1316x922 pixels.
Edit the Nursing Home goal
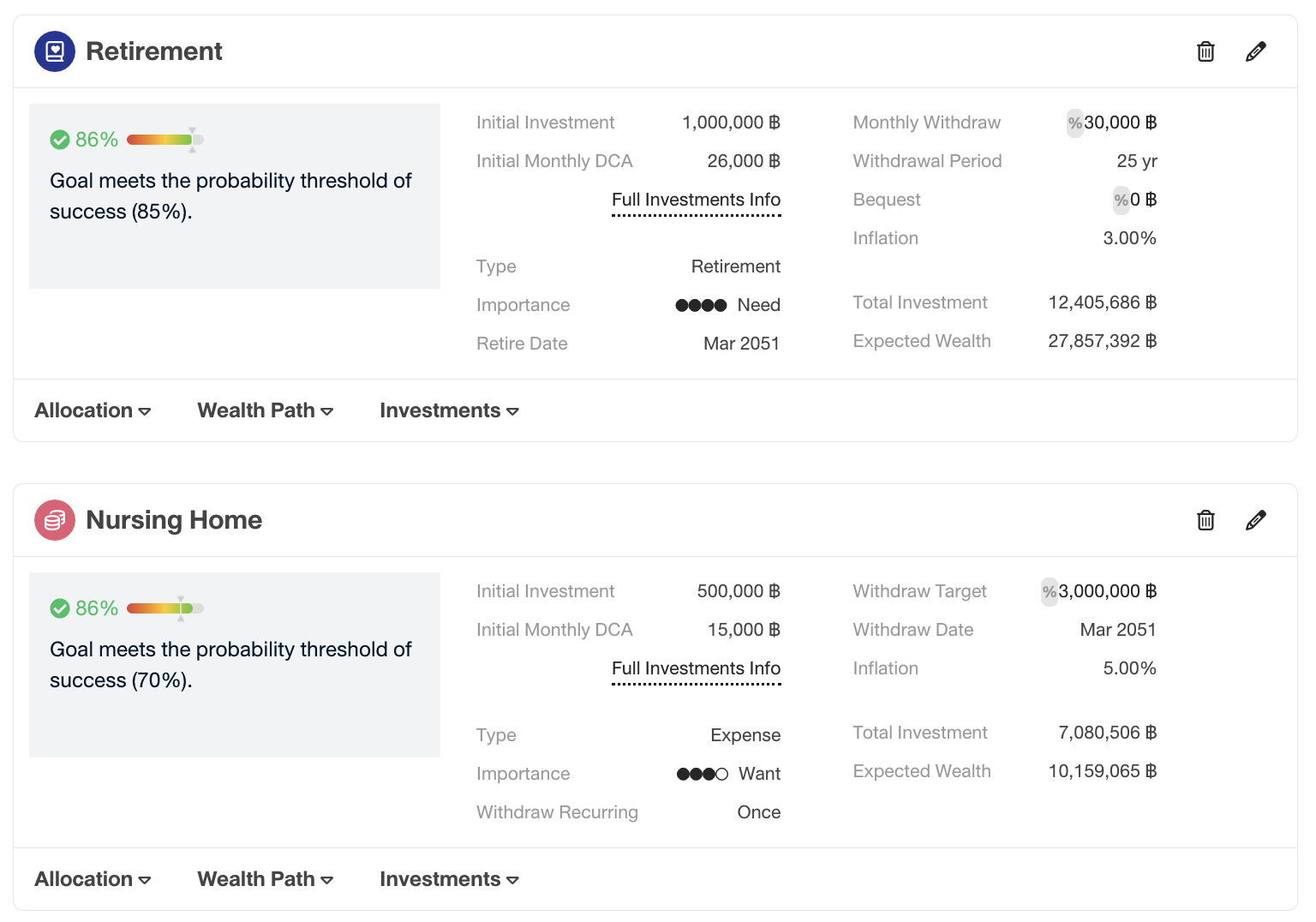1256,520
